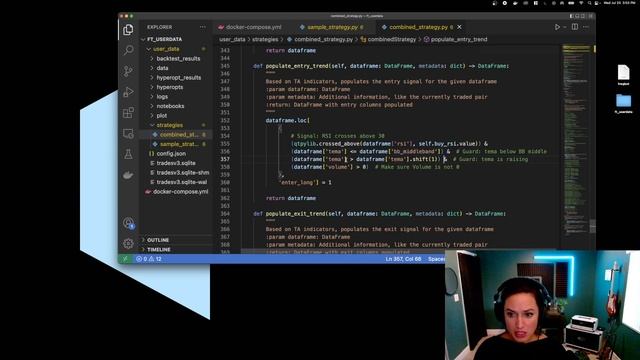
Task: Click the Ln 357, Col 68 indicator
Action: point(403,259)
